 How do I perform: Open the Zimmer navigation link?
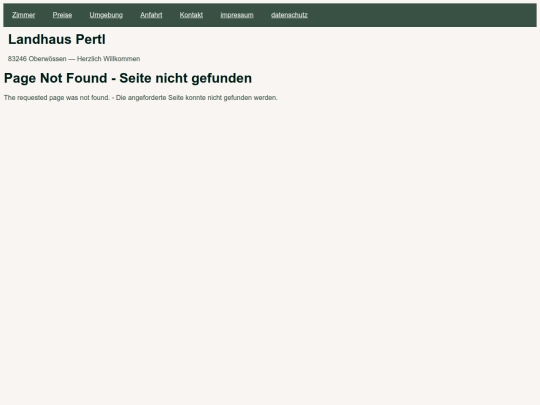(x=23, y=15)
